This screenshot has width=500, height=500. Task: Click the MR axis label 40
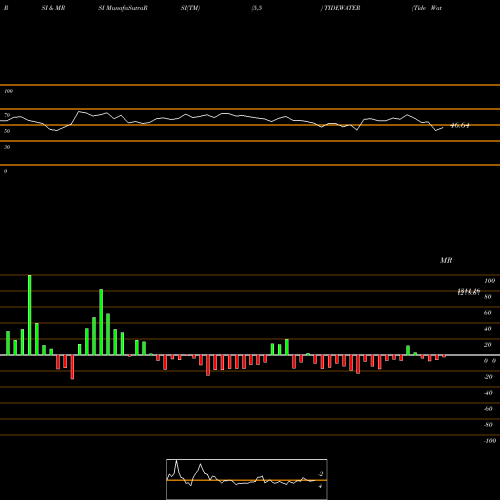pos(487,329)
